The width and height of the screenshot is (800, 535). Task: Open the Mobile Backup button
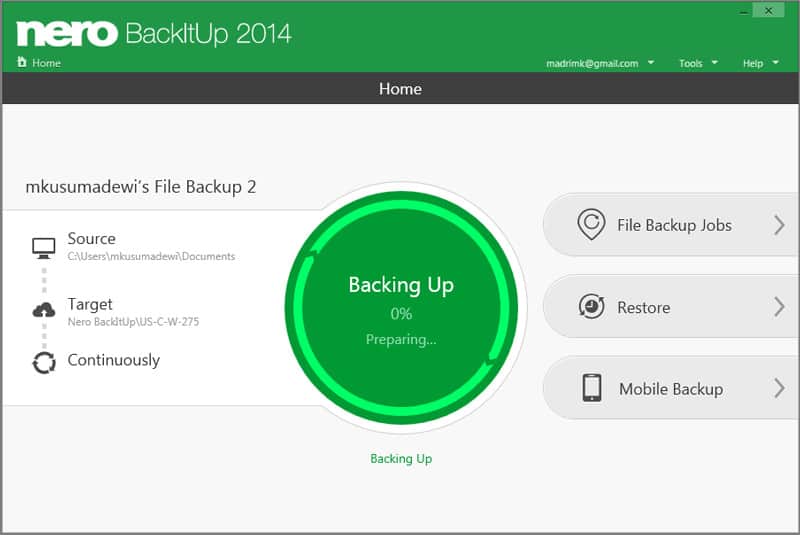(670, 389)
